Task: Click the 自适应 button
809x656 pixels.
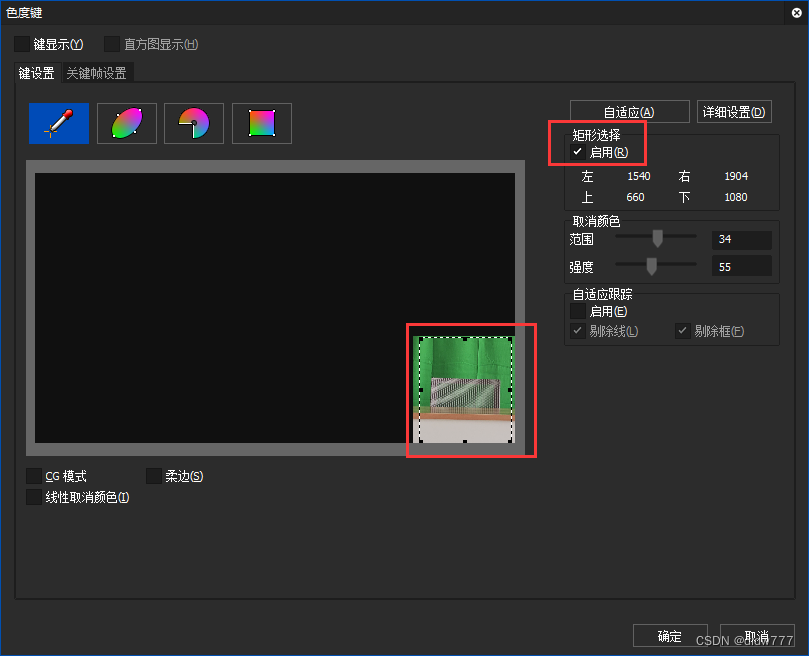Action: click(629, 111)
